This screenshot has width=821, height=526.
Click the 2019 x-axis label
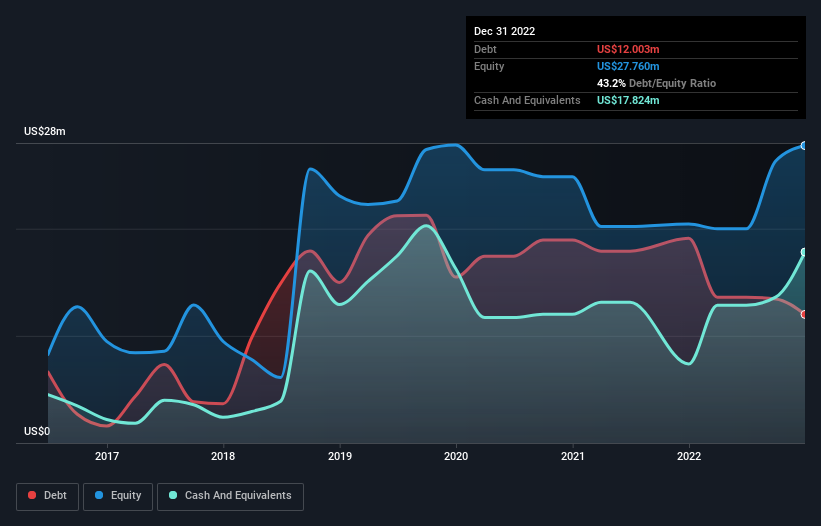click(340, 456)
